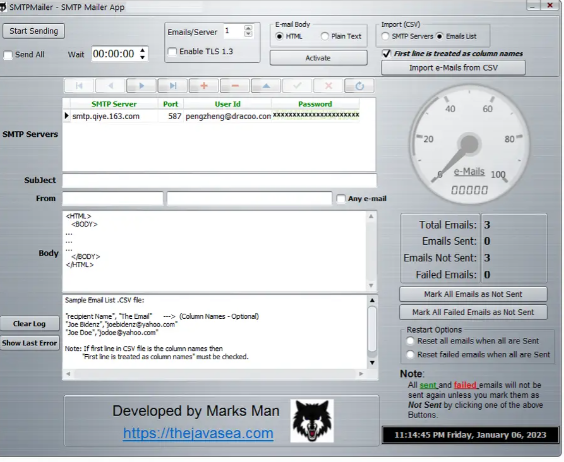Click the From e-mail address field
Image resolution: width=564 pixels, height=462 pixels.
click(x=249, y=199)
